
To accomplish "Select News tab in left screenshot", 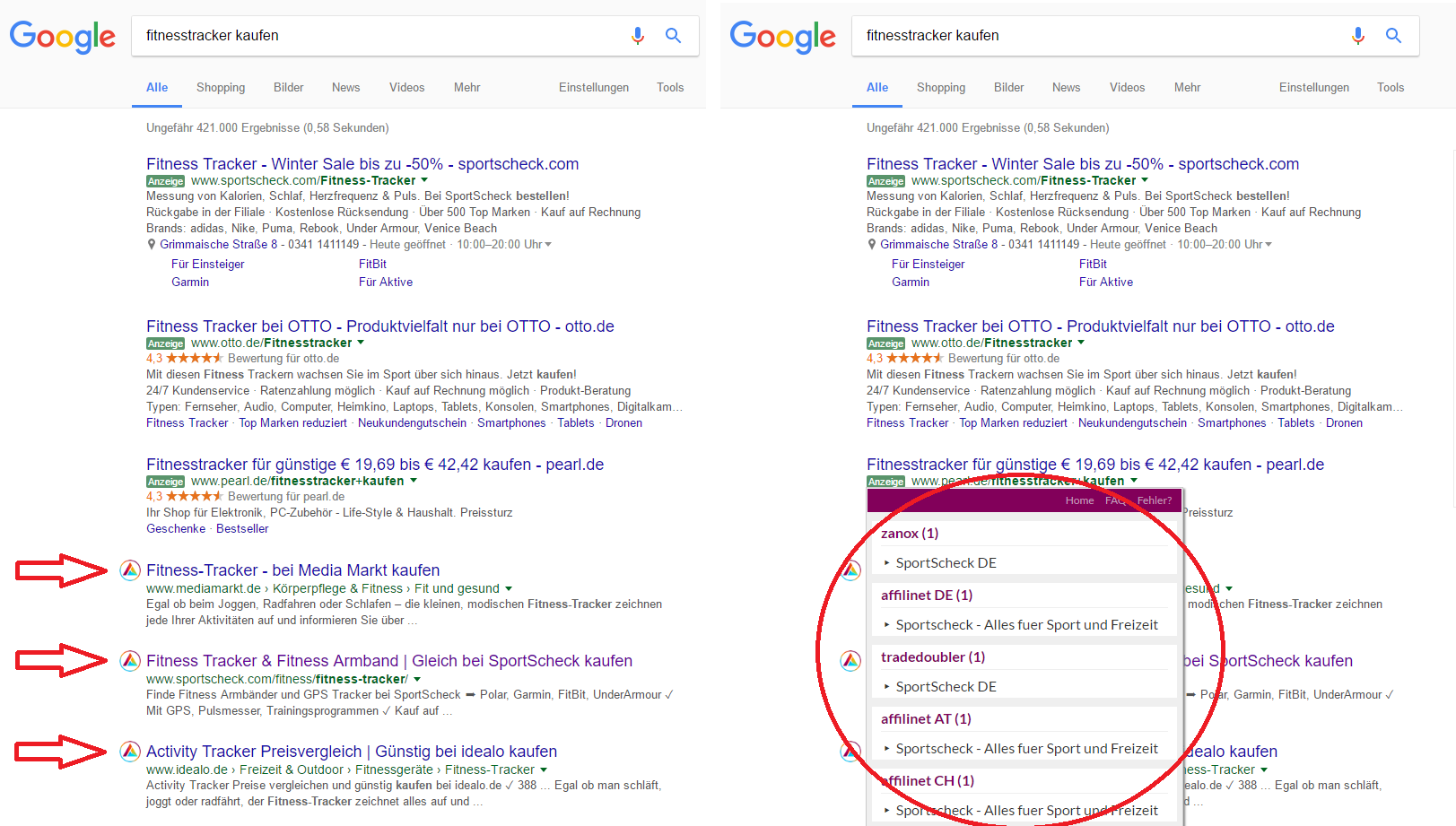I will pos(345,87).
